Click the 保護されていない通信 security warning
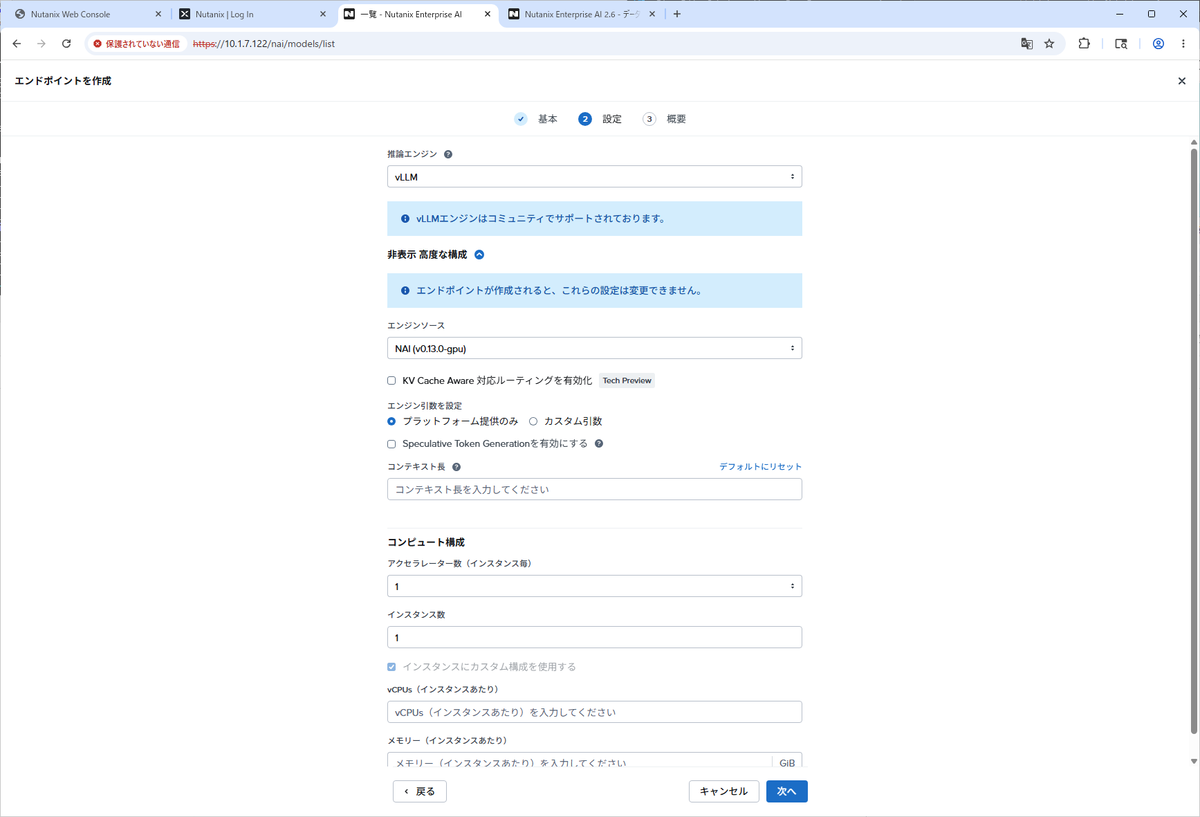This screenshot has width=1200, height=817. [136, 44]
